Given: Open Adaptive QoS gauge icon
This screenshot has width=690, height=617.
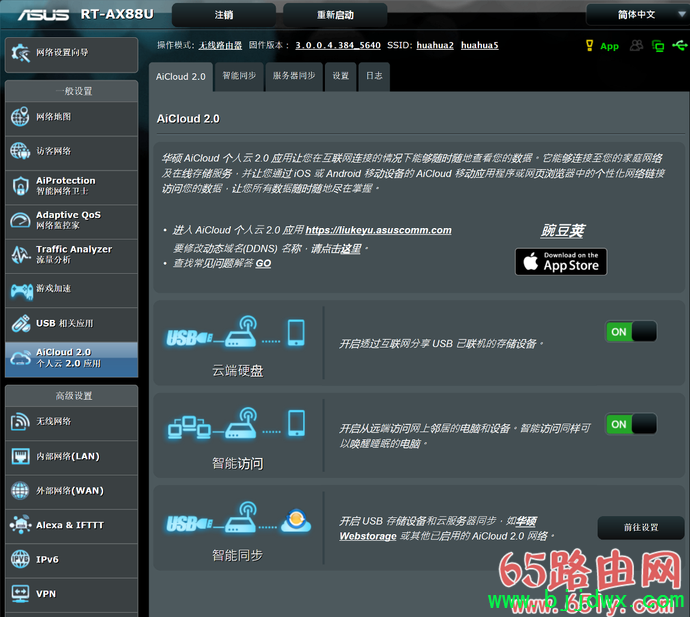Looking at the screenshot, I should click(20, 220).
